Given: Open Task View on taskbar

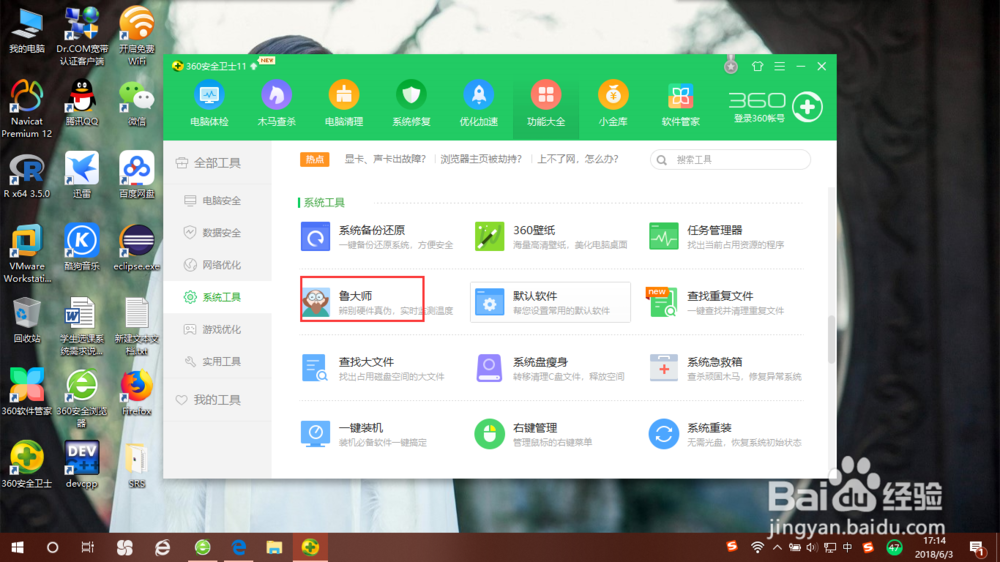Looking at the screenshot, I should pyautogui.click(x=87, y=547).
